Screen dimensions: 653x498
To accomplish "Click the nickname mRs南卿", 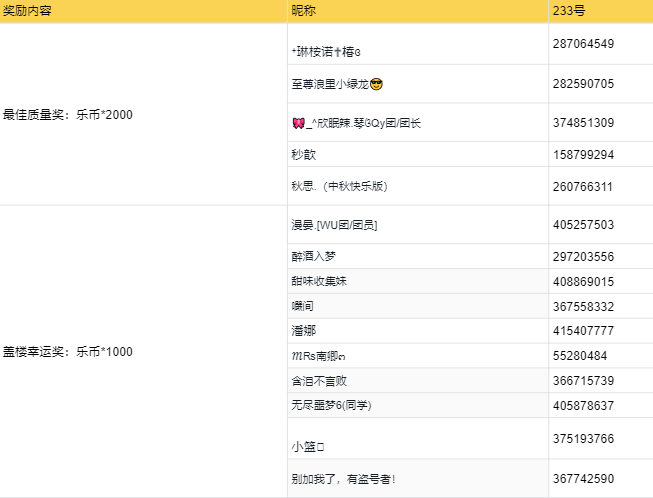I will pos(318,356).
